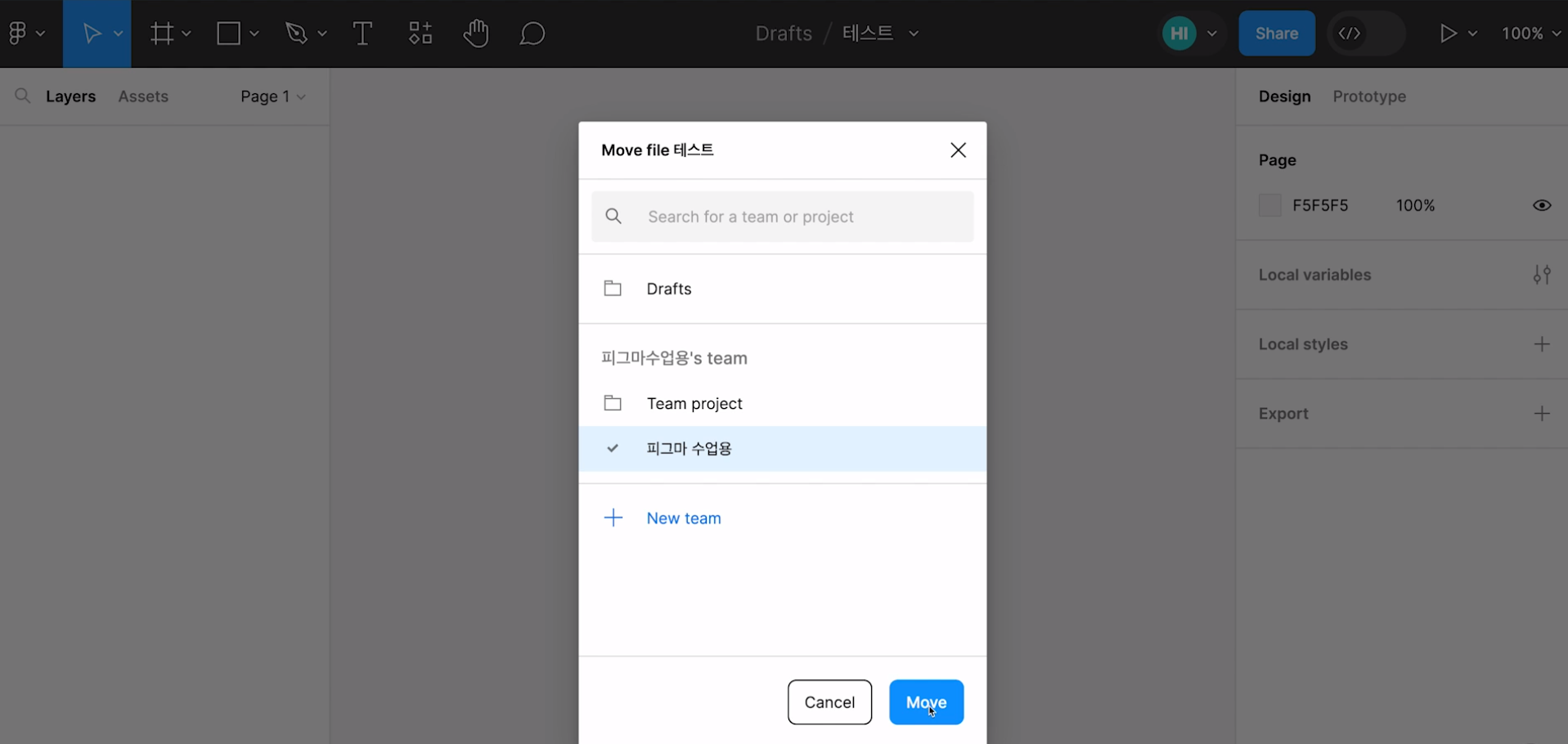Screen dimensions: 1568x744
Task: Click the search icon in Layers panel
Action: tap(23, 96)
